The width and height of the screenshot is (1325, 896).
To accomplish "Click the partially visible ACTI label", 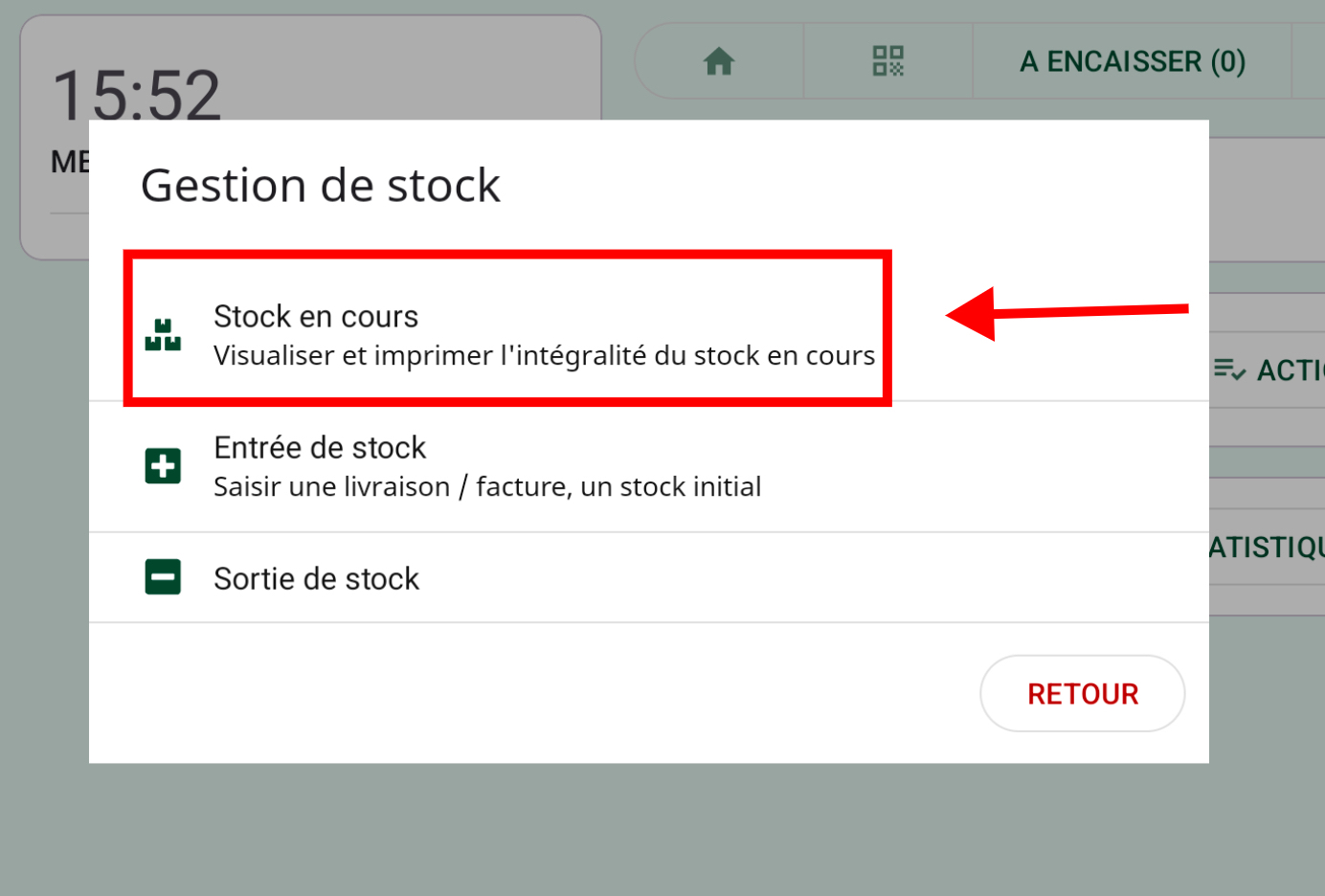I will (1290, 370).
